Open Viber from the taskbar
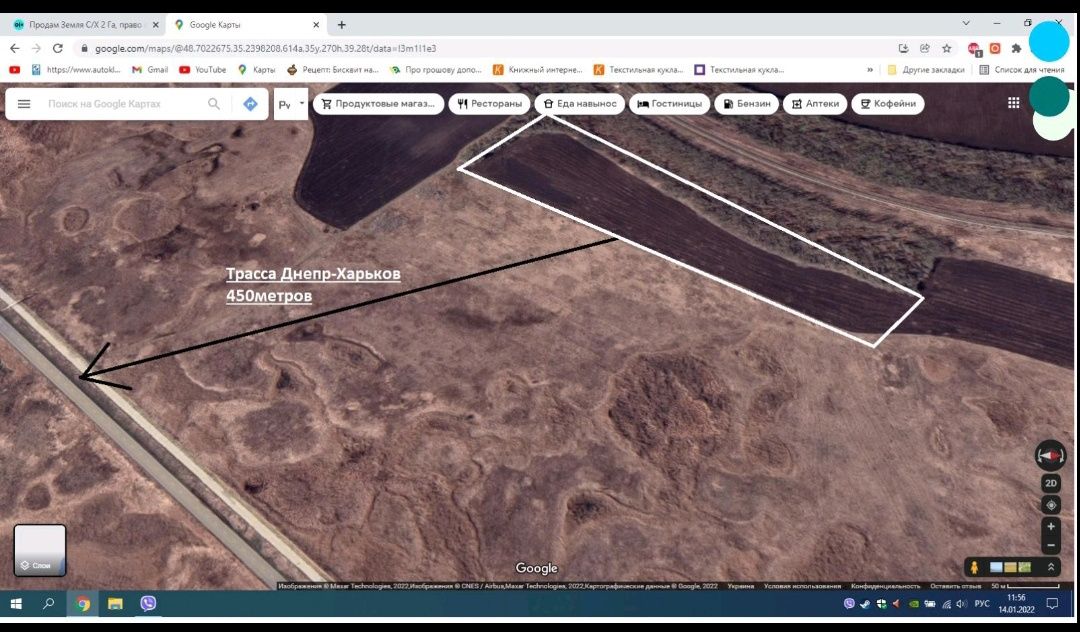Screen dimensions: 1080x632 click(148, 604)
